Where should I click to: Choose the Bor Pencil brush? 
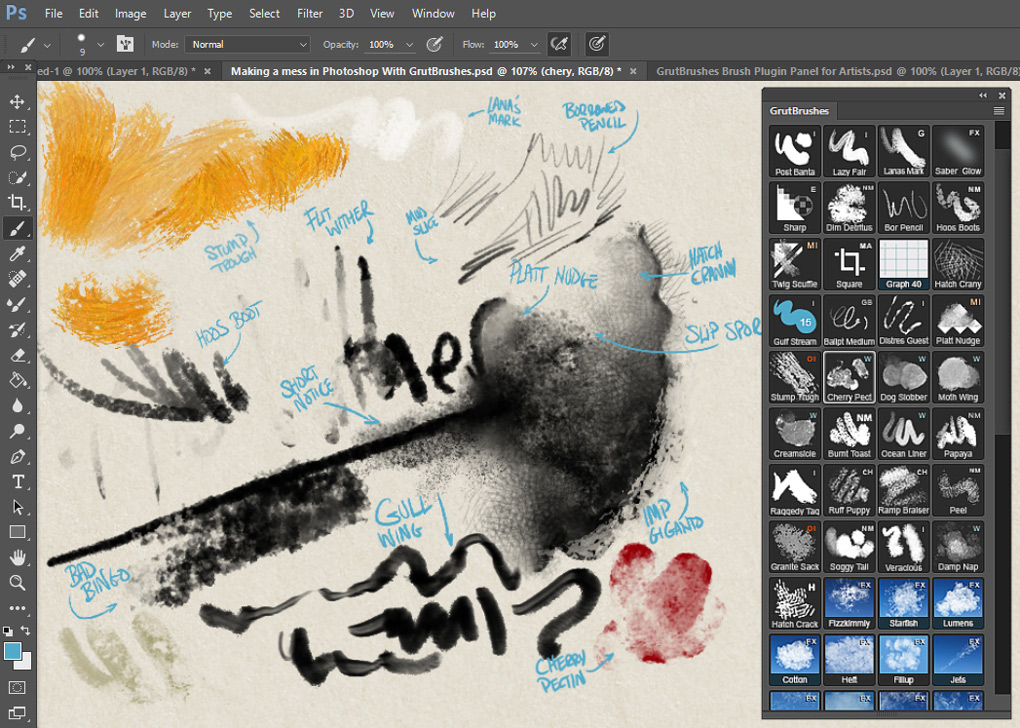pos(904,208)
